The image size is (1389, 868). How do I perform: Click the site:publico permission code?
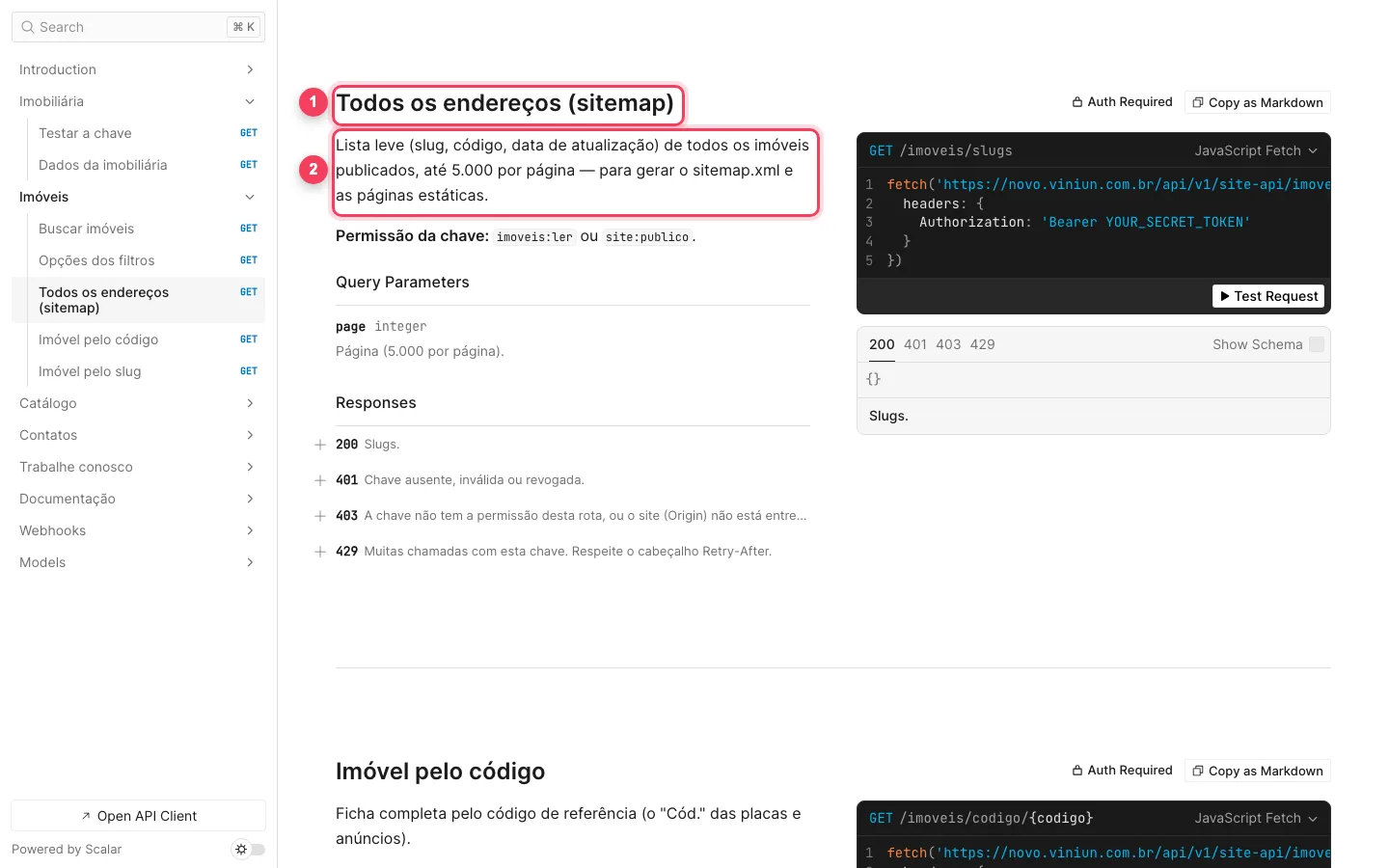pos(647,237)
